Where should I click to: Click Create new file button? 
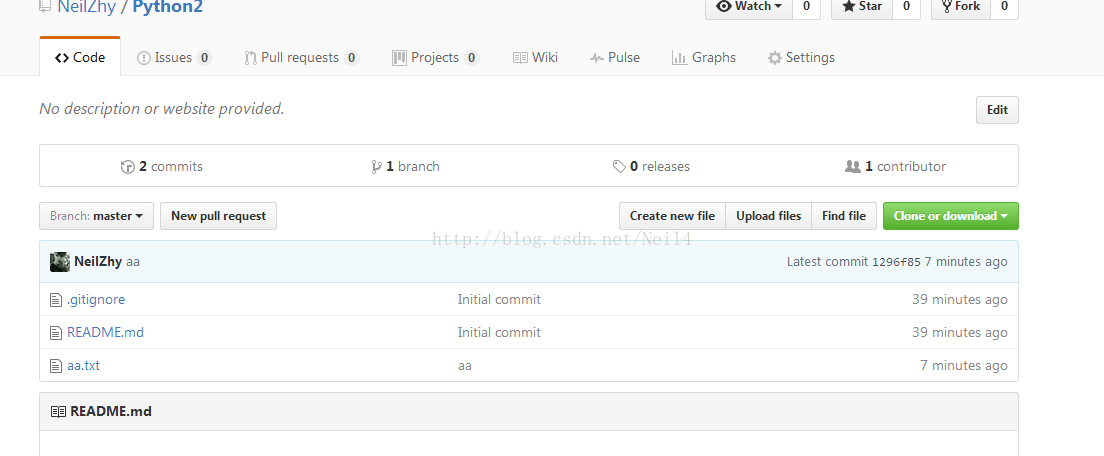[x=672, y=216]
